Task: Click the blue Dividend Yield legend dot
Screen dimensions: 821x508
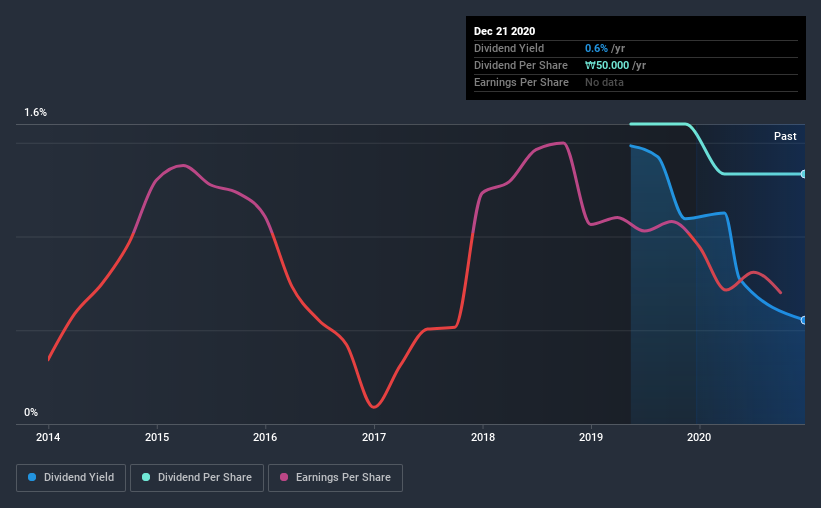Action: tap(32, 477)
